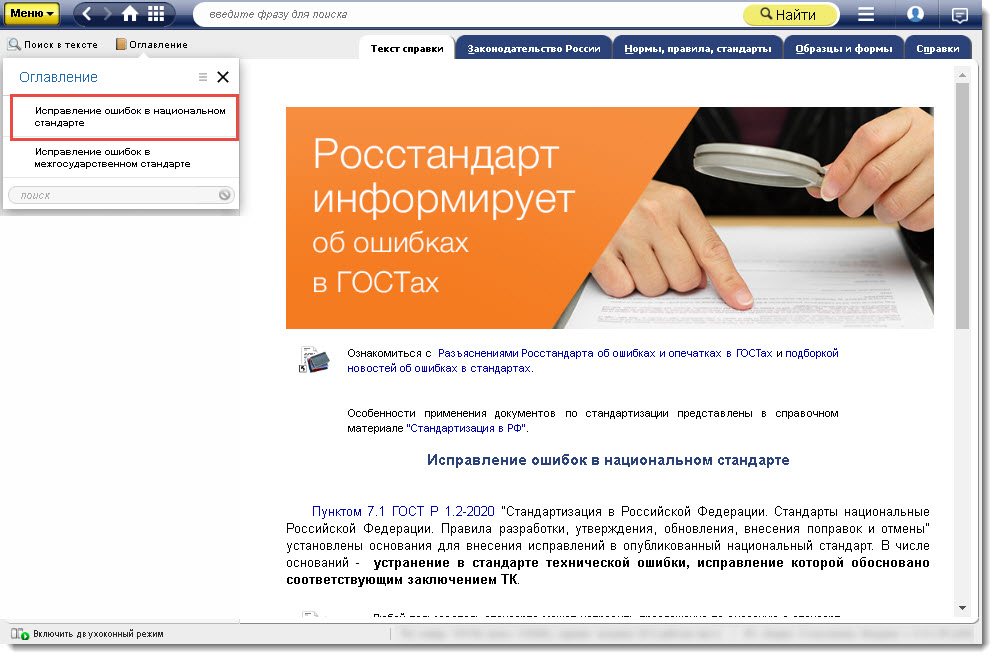This screenshot has height=659, width=997.
Task: Click the scrollbar up arrow
Action: point(962,76)
